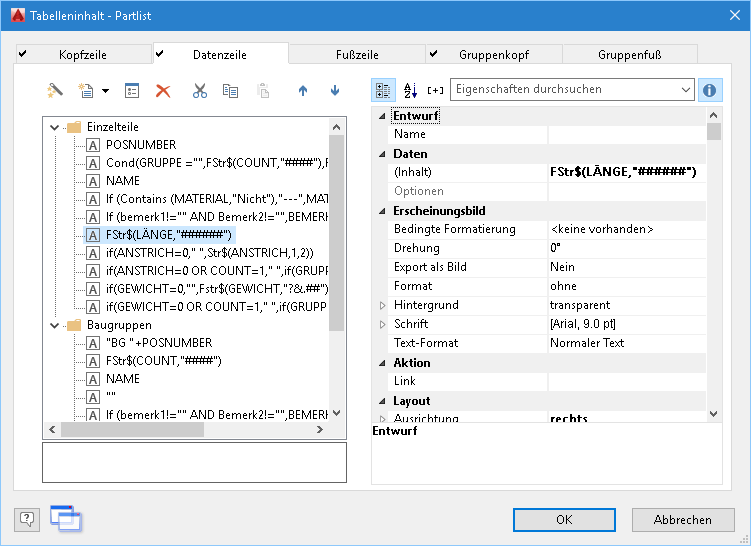Click the Abbrechen button
This screenshot has height=546, width=751.
pyautogui.click(x=683, y=520)
